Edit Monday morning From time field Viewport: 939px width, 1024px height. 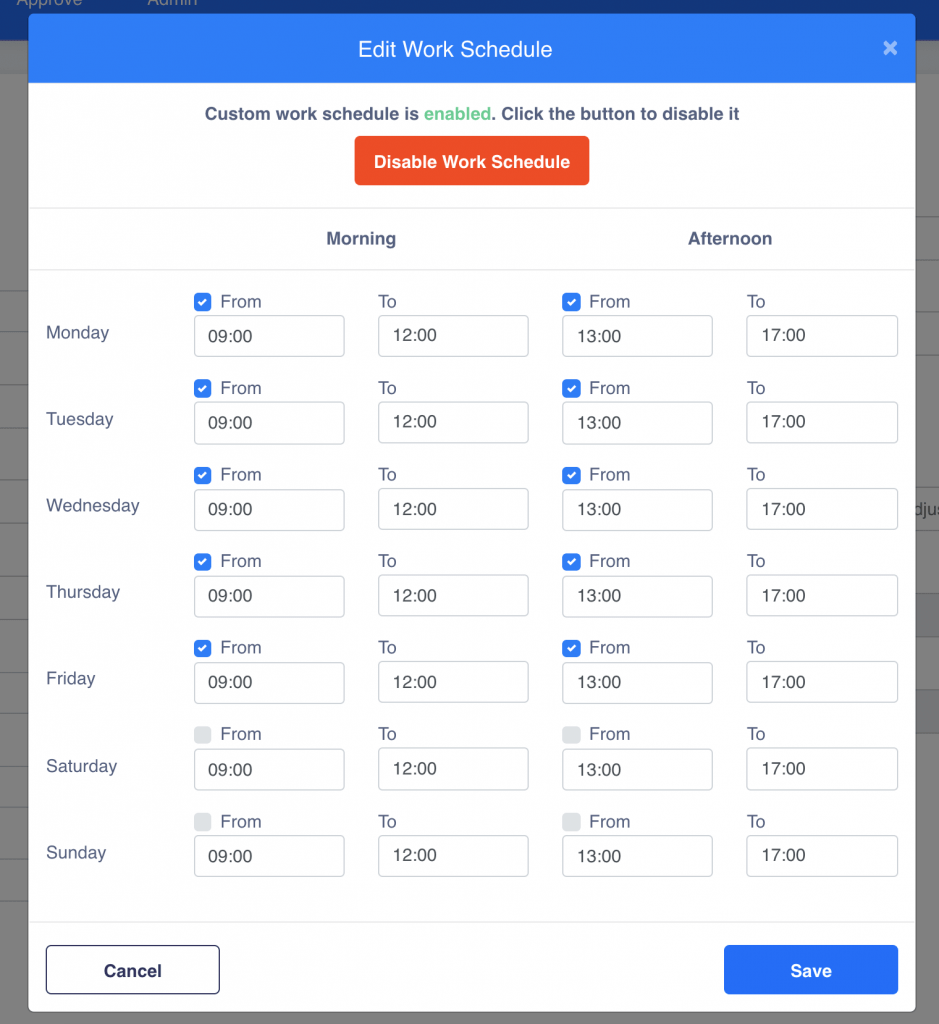coord(269,336)
